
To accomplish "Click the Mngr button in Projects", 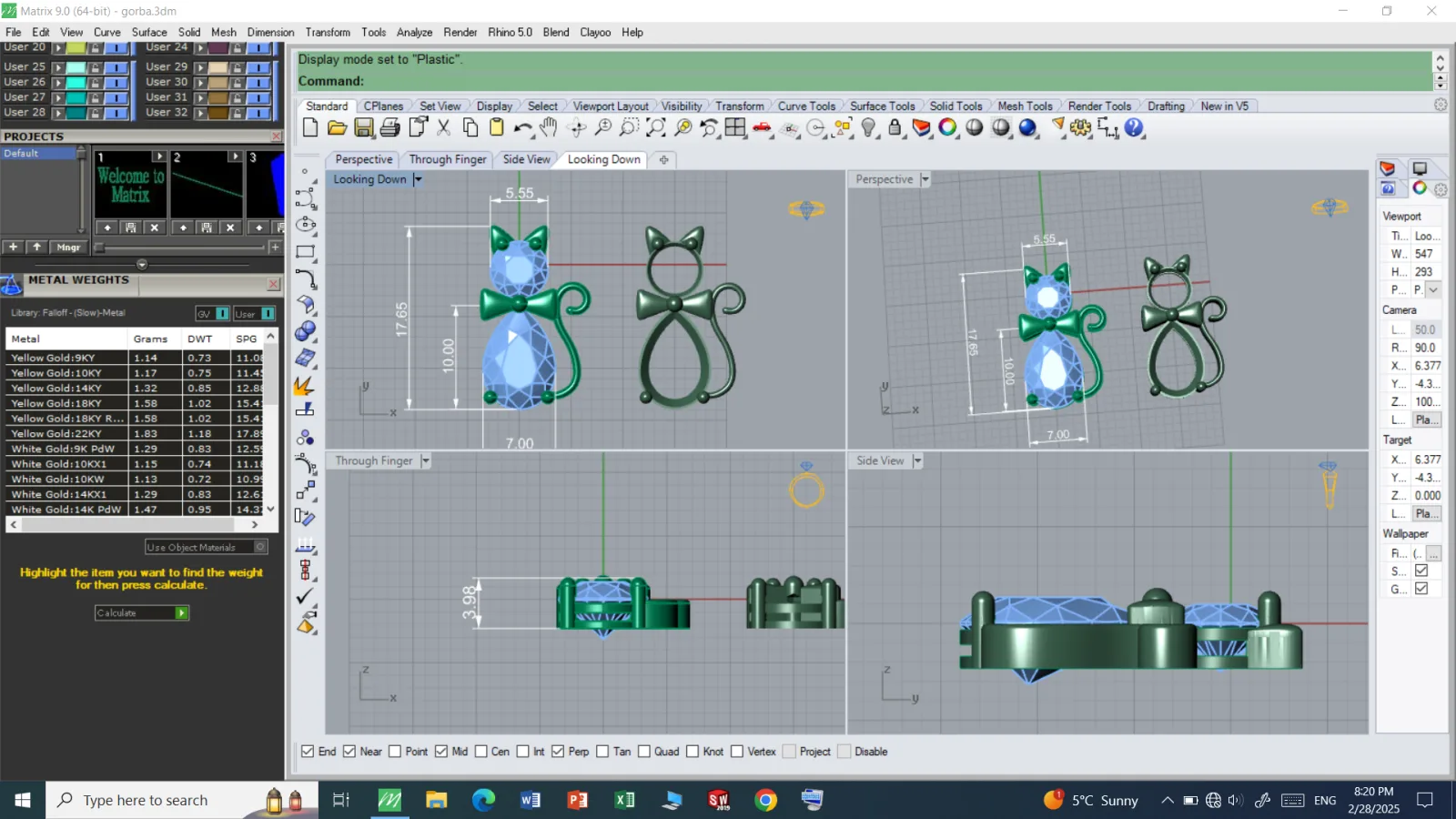I will (68, 248).
